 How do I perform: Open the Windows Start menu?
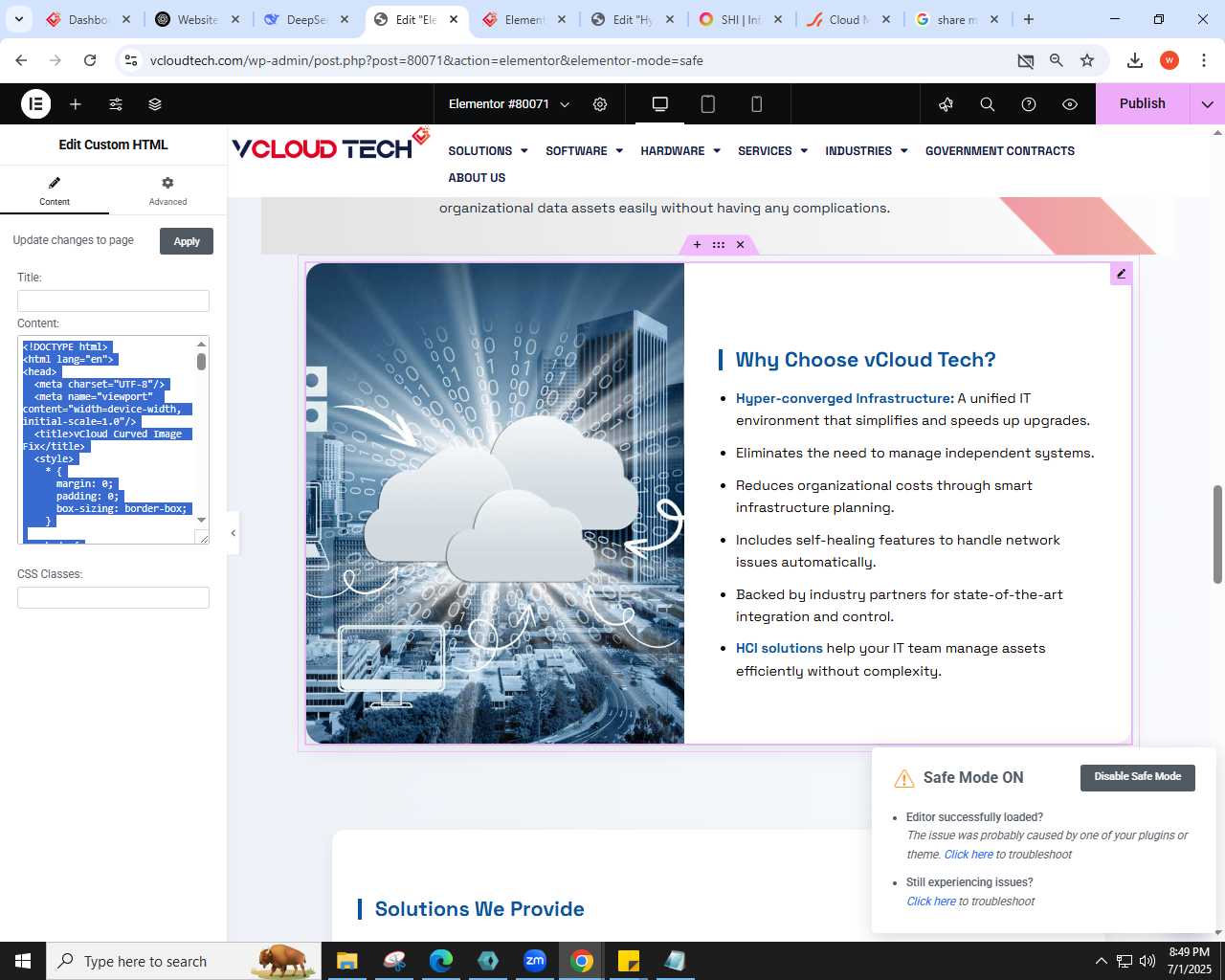(x=23, y=961)
